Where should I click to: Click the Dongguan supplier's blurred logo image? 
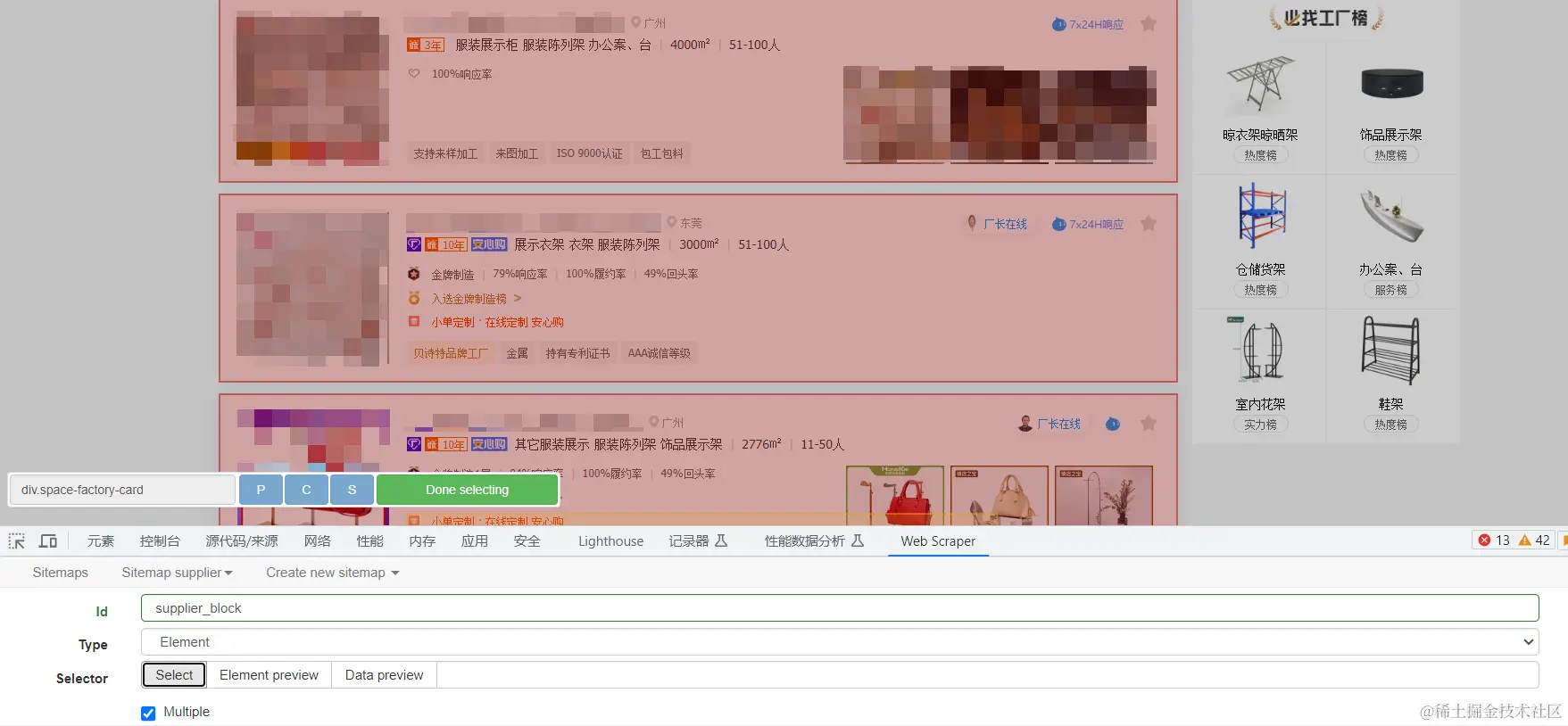point(312,288)
